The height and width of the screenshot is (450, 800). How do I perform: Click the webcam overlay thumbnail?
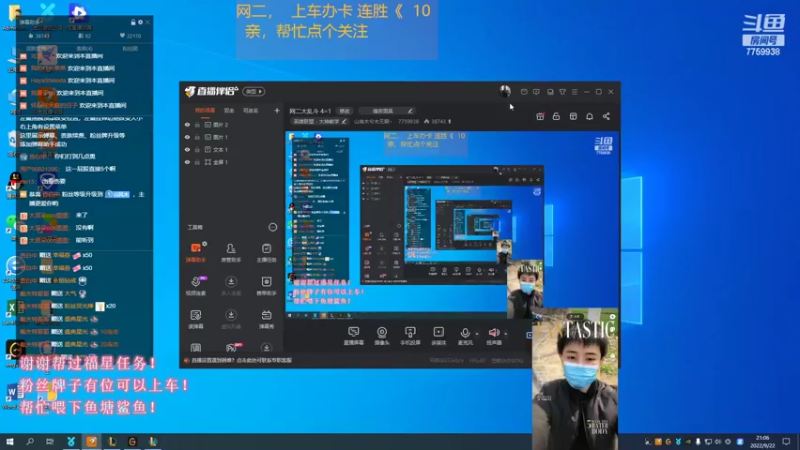click(x=575, y=378)
